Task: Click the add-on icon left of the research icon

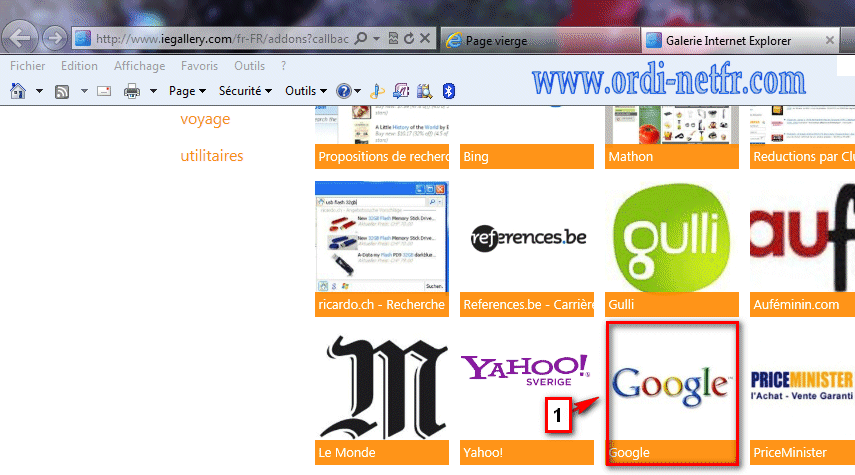Action: pos(401,91)
